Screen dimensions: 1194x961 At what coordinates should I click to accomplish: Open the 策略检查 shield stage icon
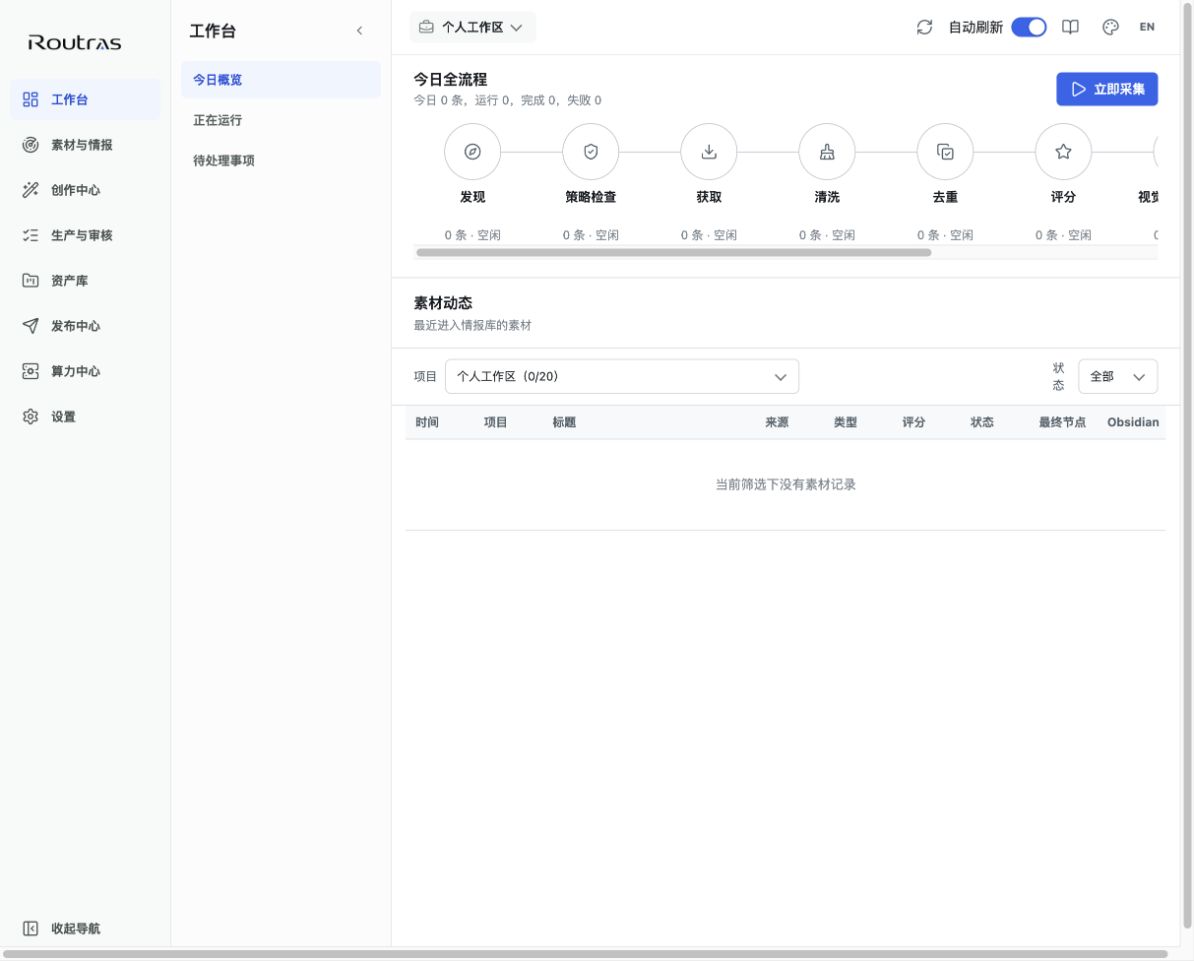coord(590,152)
